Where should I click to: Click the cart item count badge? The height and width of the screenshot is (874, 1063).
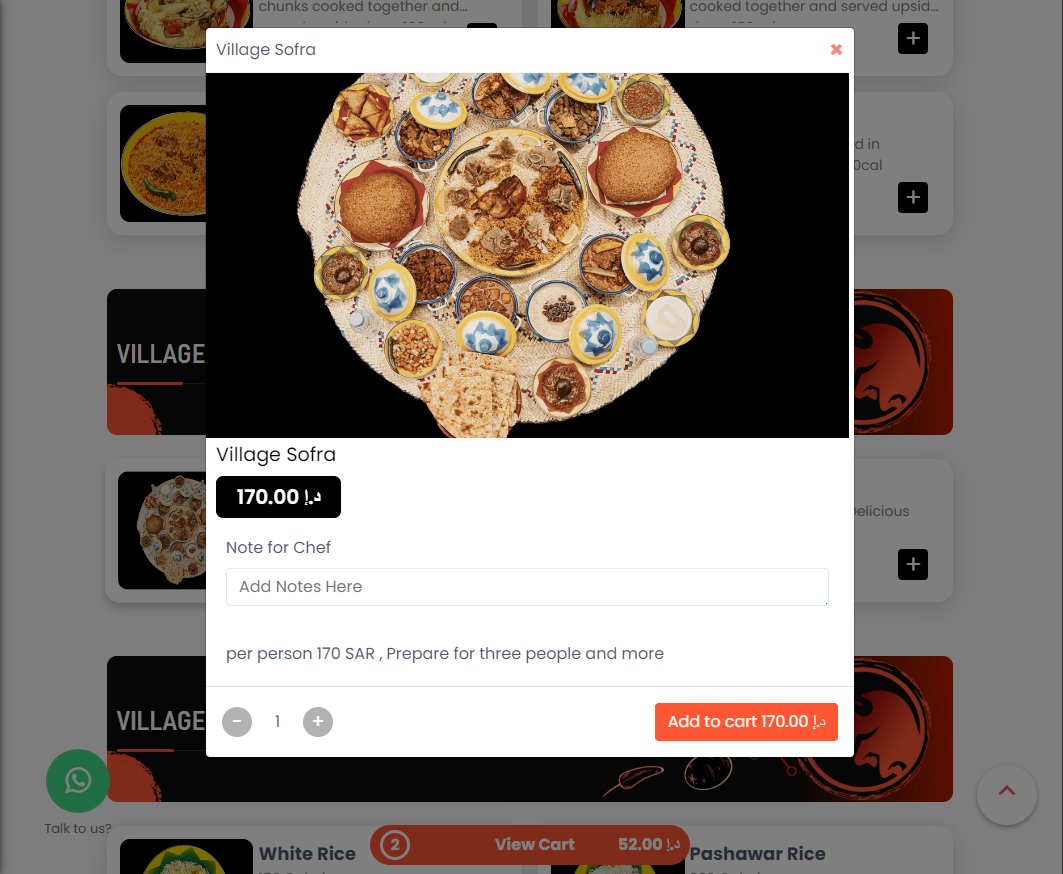pyautogui.click(x=395, y=845)
